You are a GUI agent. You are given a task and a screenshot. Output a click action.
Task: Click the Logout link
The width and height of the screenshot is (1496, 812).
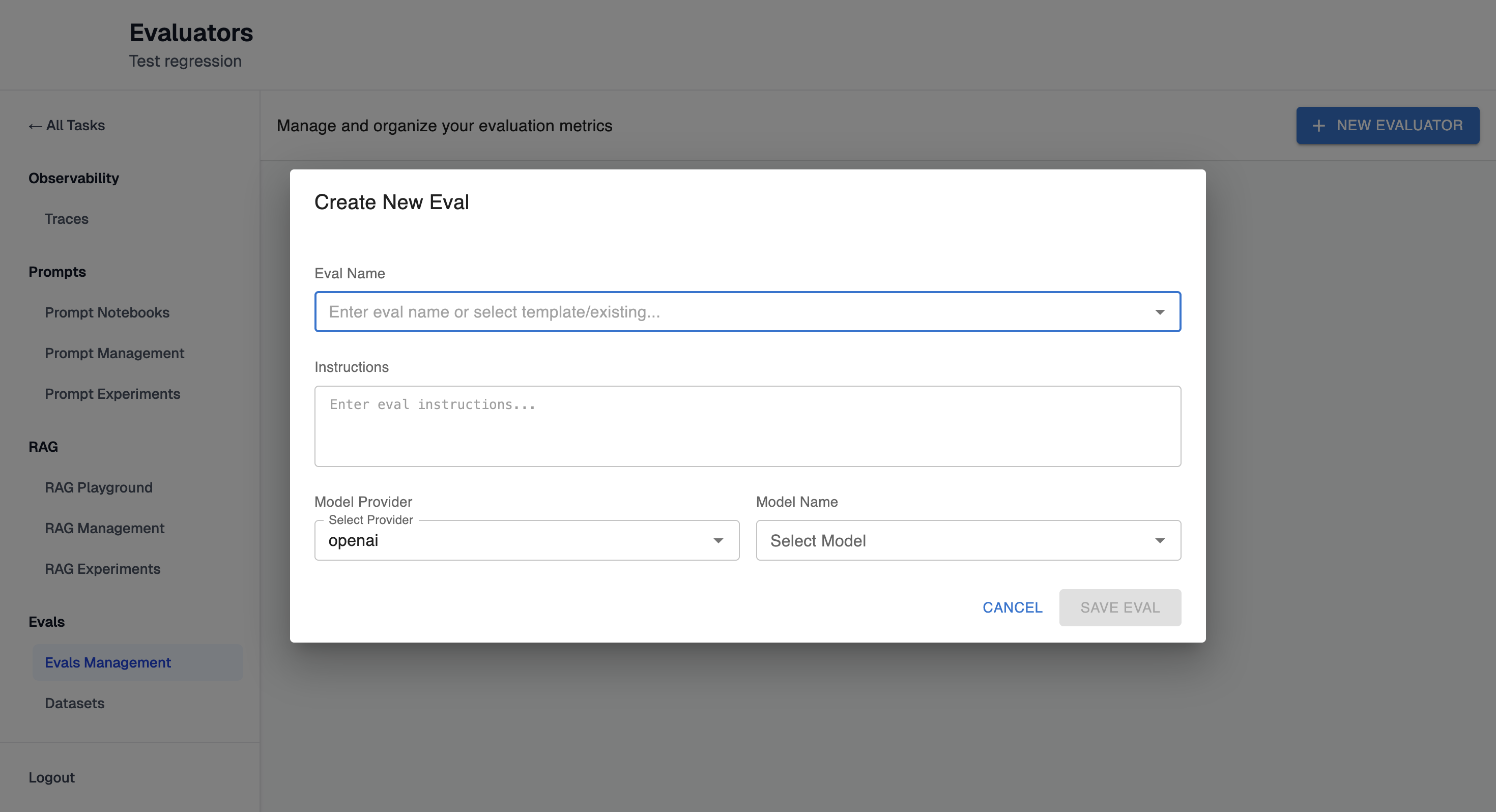pyautogui.click(x=52, y=777)
